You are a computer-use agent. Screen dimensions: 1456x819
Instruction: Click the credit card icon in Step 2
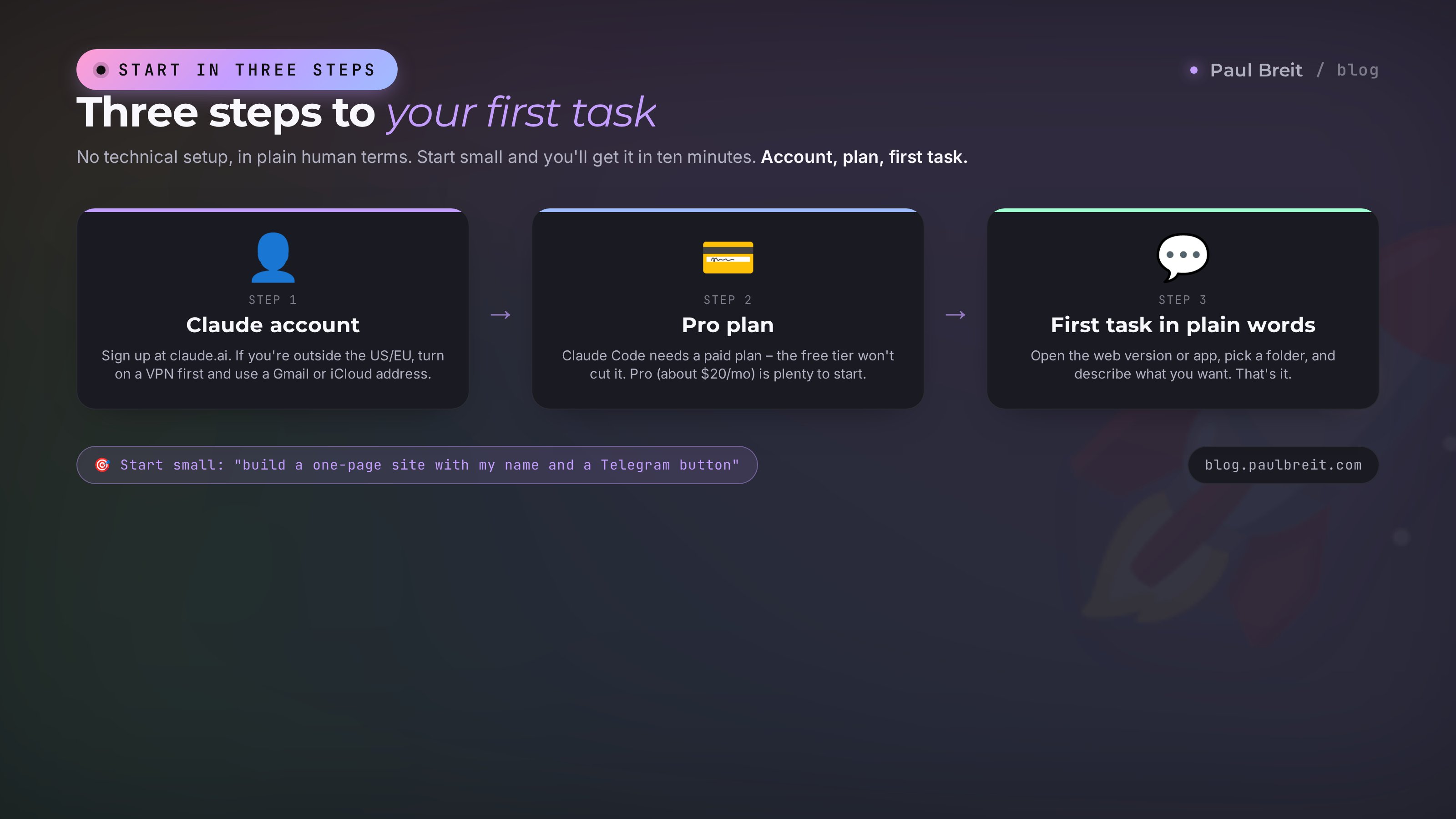[x=728, y=257]
